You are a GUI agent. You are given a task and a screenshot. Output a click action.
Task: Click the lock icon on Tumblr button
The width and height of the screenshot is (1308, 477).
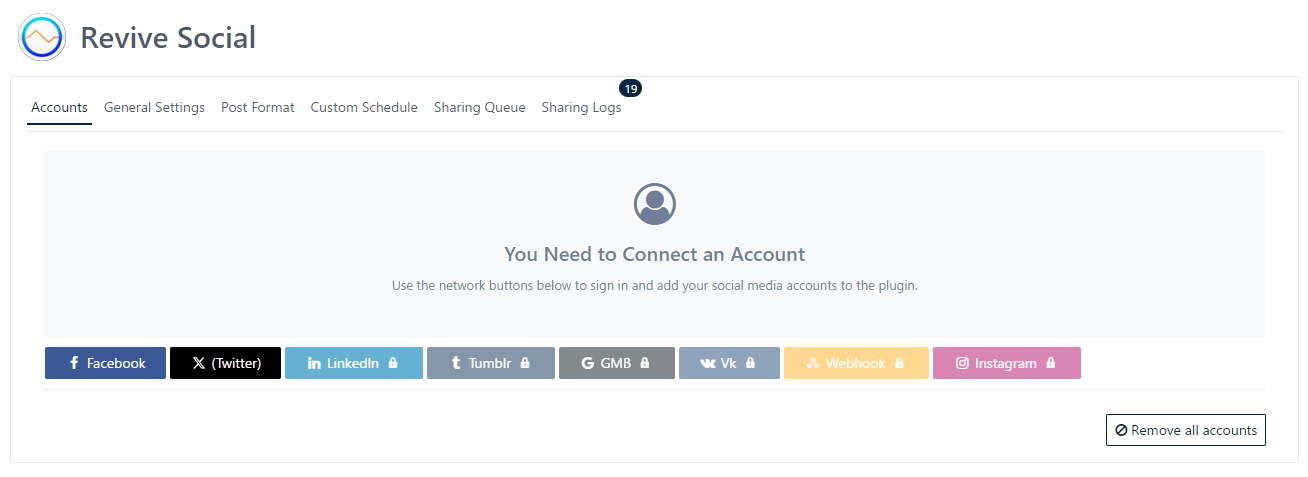coord(525,363)
